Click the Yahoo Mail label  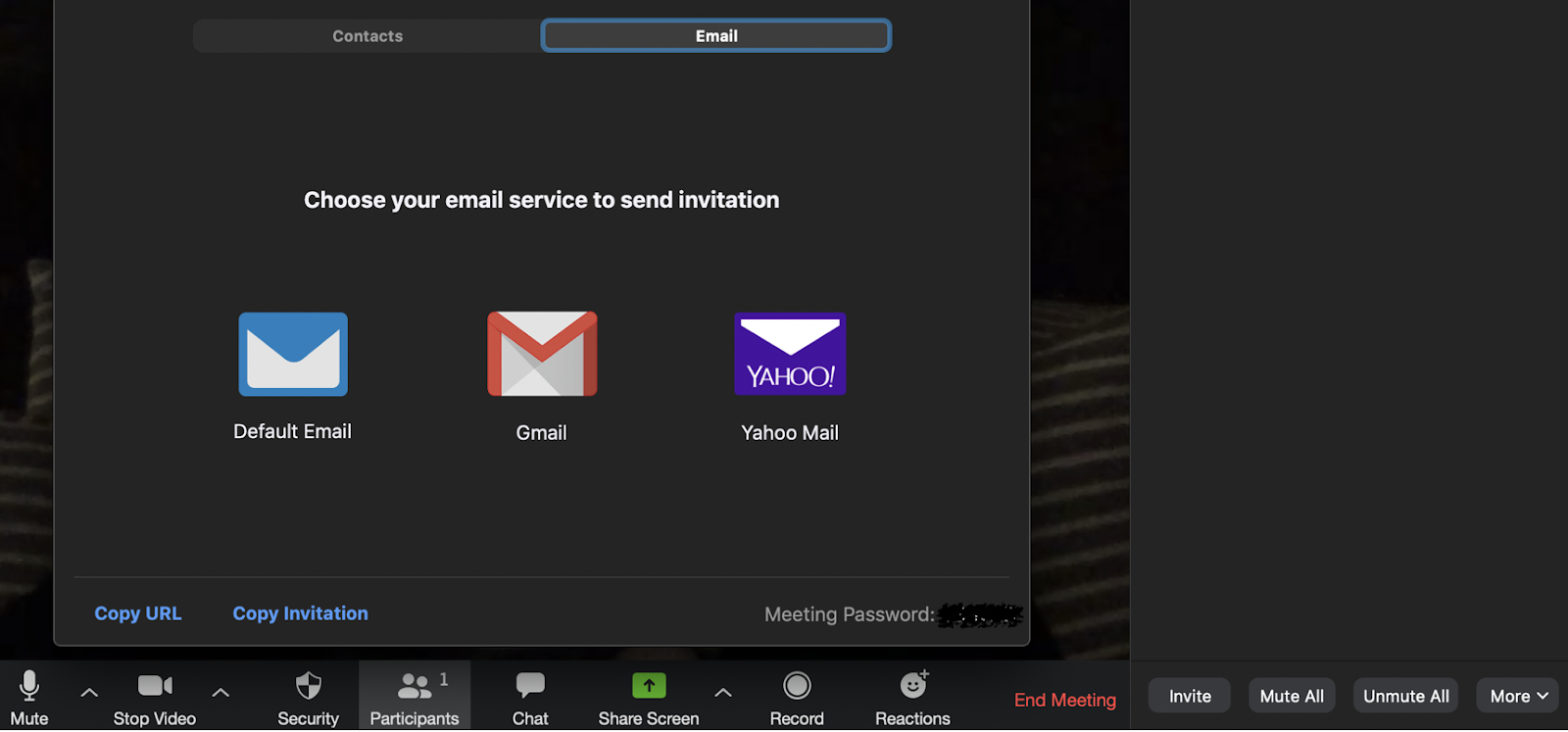790,433
